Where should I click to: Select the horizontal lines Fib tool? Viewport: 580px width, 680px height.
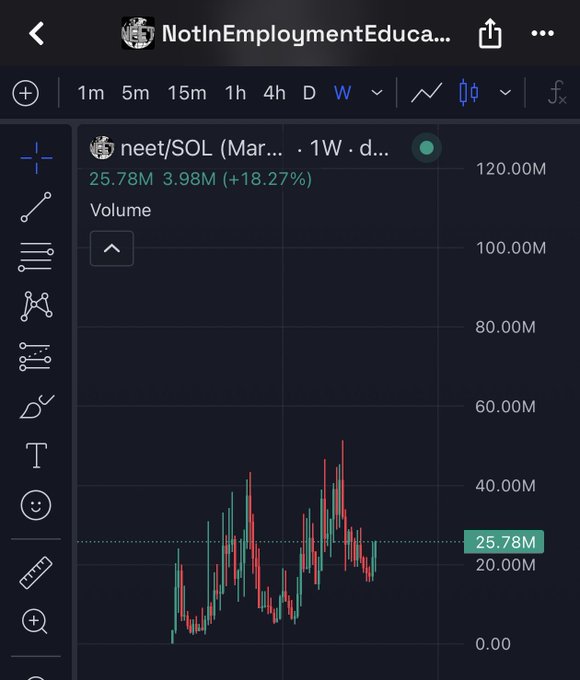pos(36,257)
